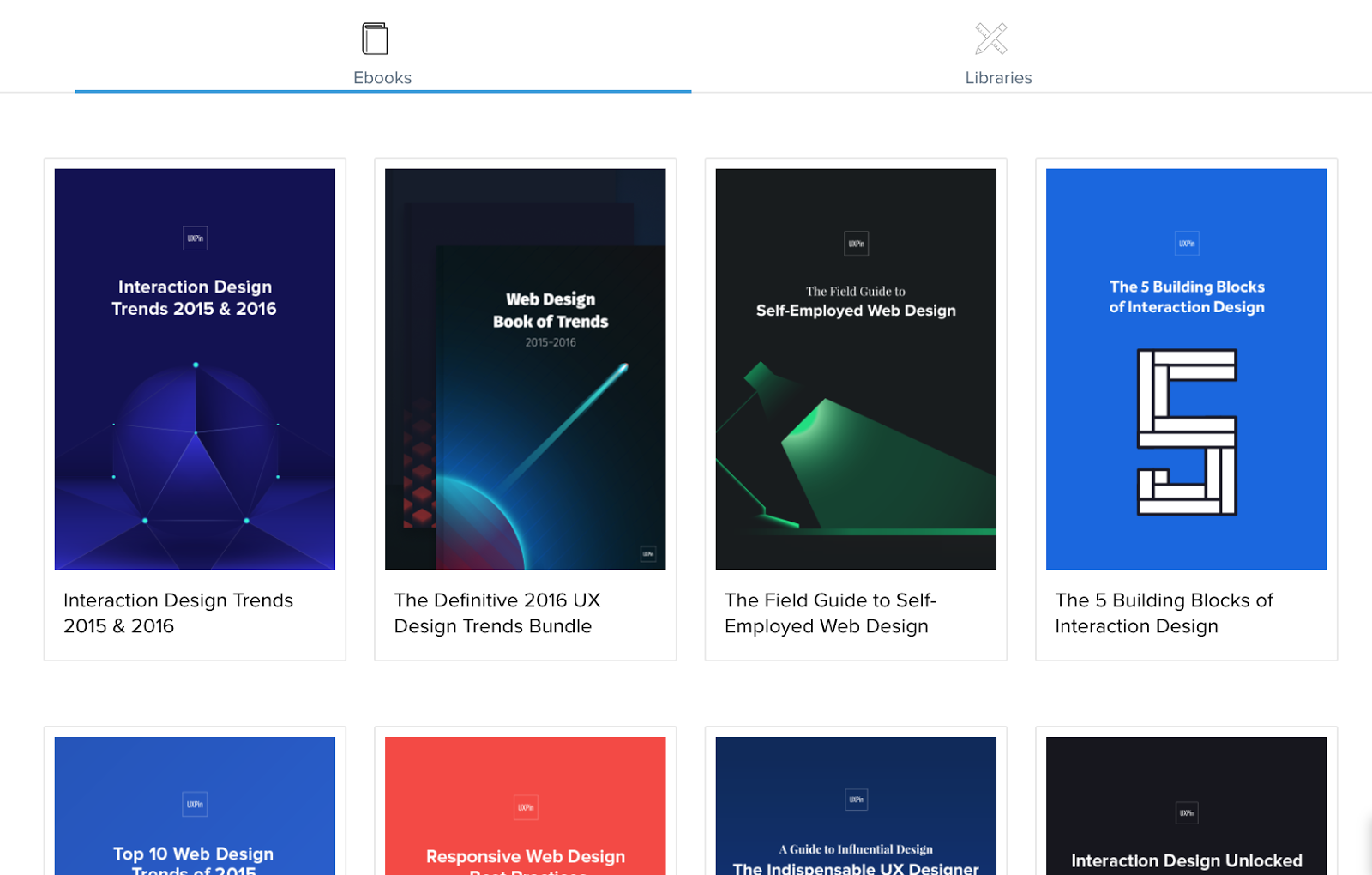This screenshot has width=1372, height=875.
Task: Switch to the Libraries tab
Action: (x=997, y=77)
